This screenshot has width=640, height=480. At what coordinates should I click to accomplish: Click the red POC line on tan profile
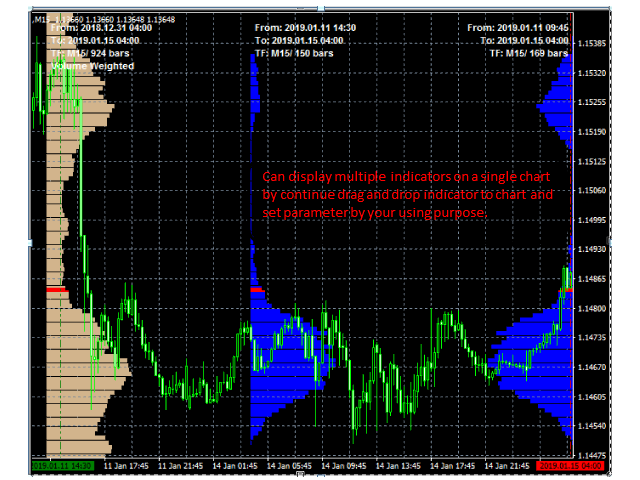[x=56, y=290]
